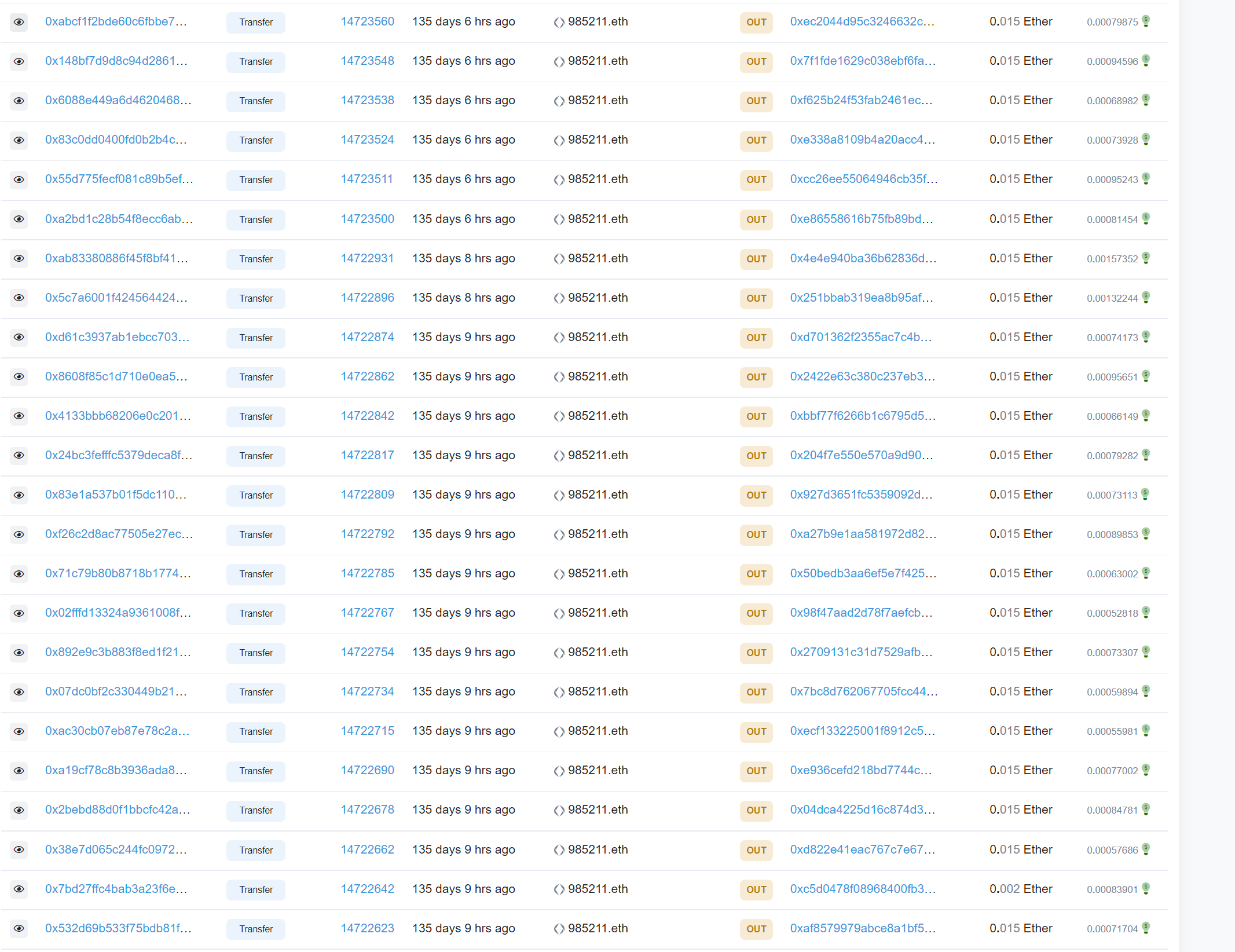Open address 0xaf8579979abce8a1bf5
Screen dimensions: 1235x952
pyautogui.click(x=862, y=929)
